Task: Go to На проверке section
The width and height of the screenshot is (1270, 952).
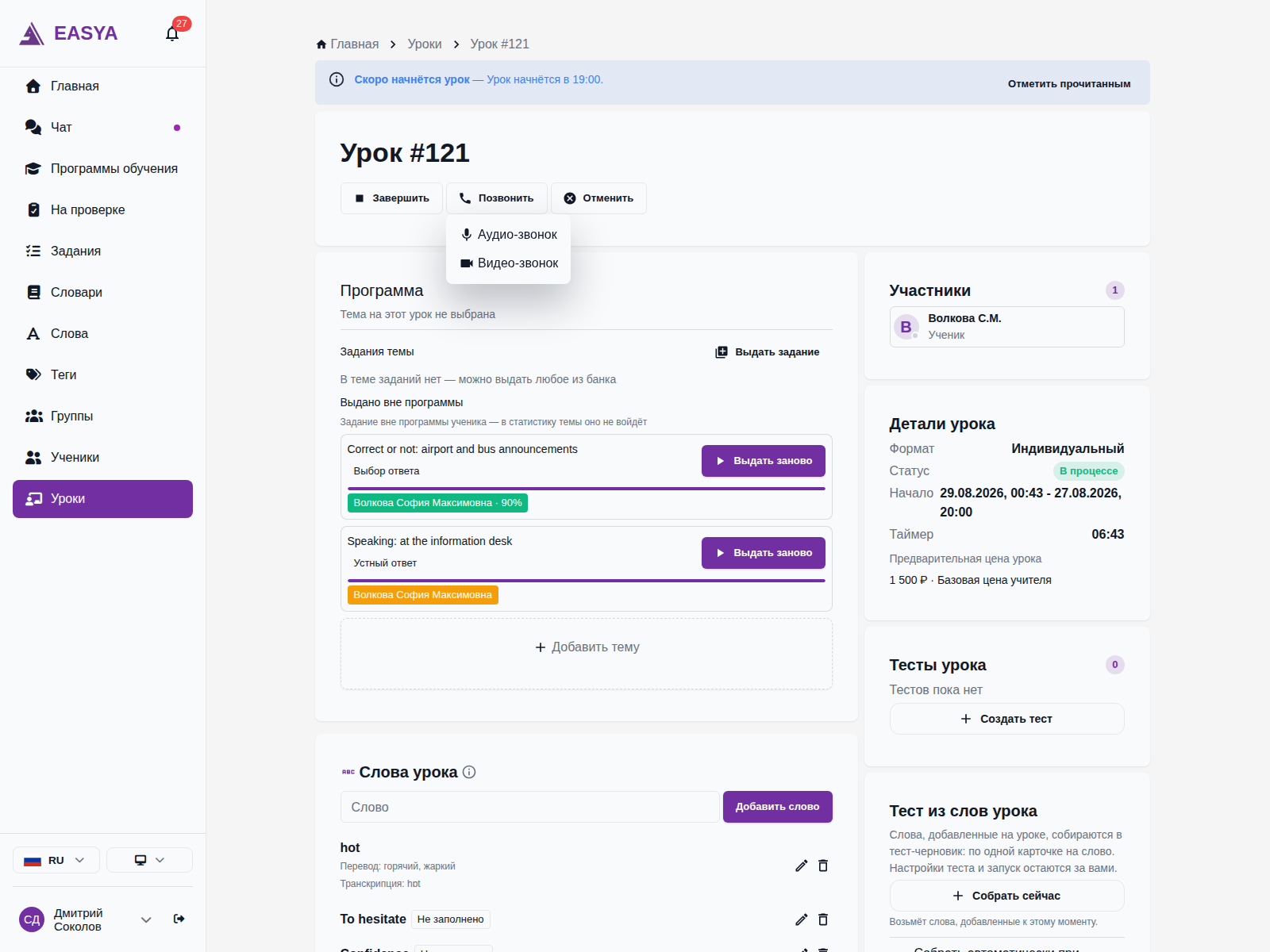Action: (102, 210)
